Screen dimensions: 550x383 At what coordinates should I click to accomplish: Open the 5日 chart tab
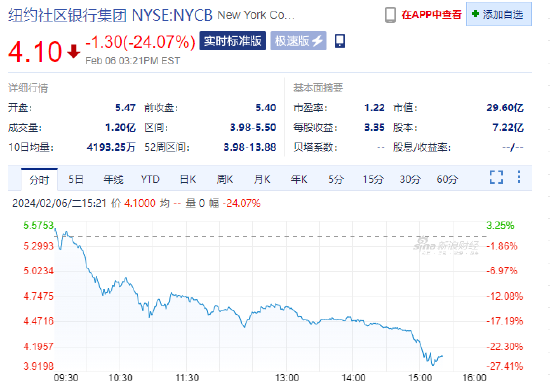tap(76, 180)
